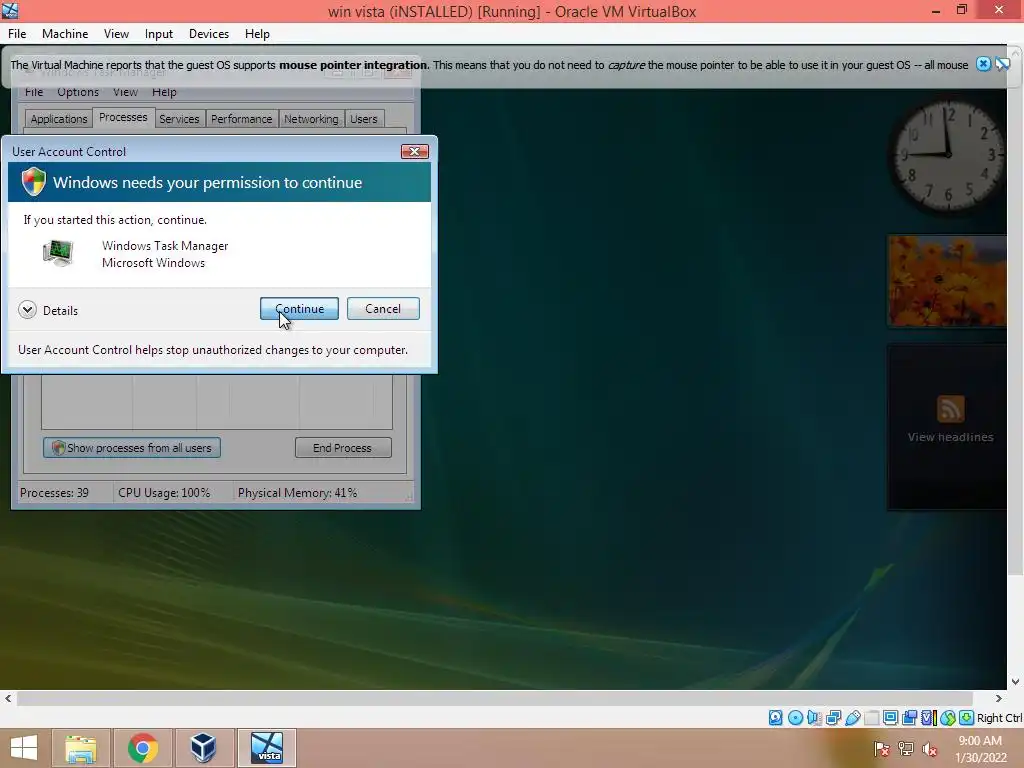
Task: Click the flower slideshow gadget
Action: tap(947, 281)
